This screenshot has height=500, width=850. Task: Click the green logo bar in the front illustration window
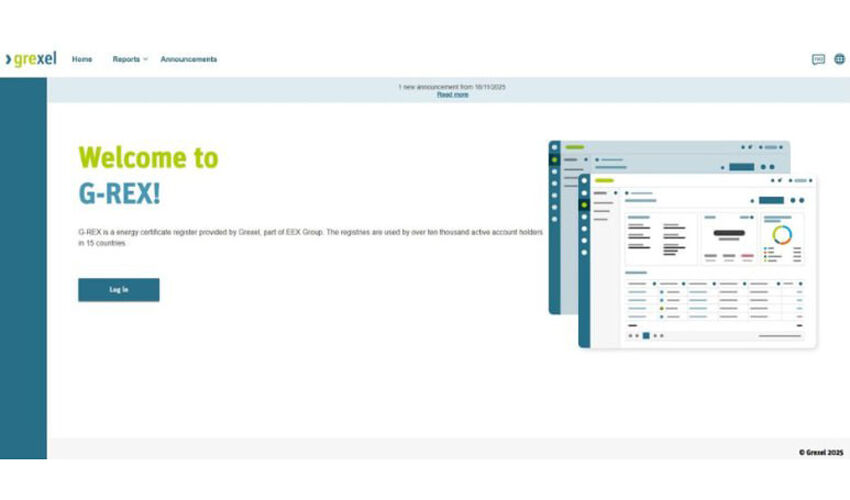click(604, 181)
